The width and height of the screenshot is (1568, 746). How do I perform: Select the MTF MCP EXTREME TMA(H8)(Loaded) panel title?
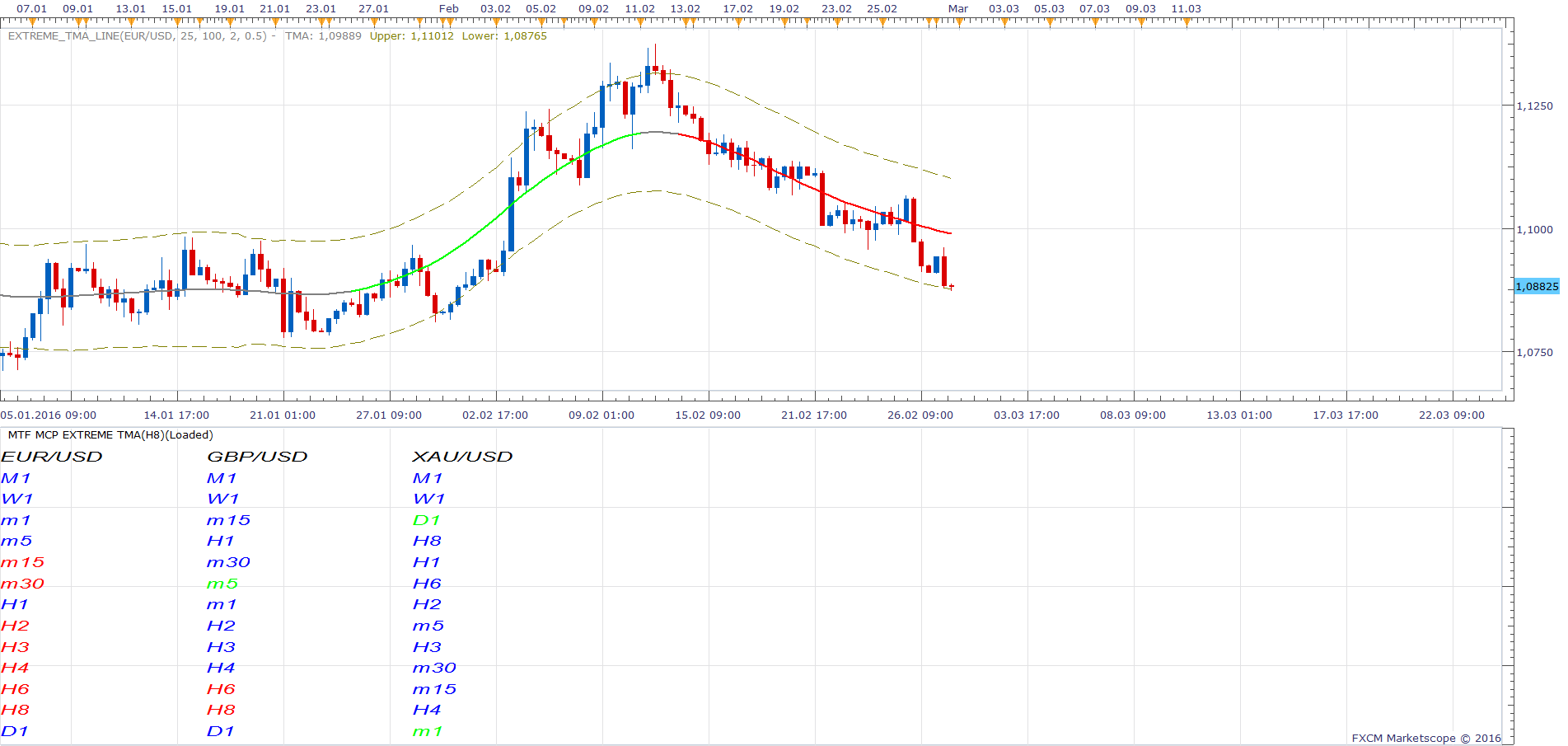coord(110,435)
